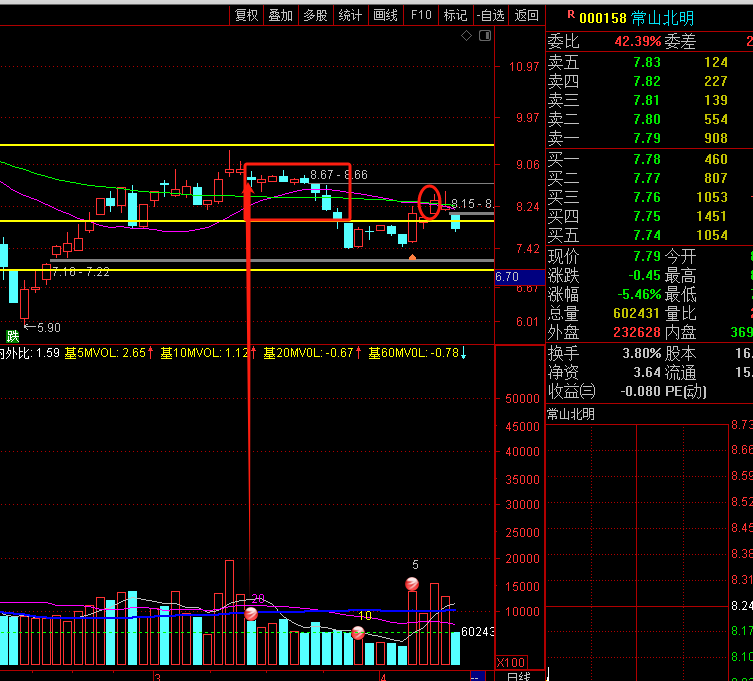Open the 多股 multi-stock view

click(315, 15)
